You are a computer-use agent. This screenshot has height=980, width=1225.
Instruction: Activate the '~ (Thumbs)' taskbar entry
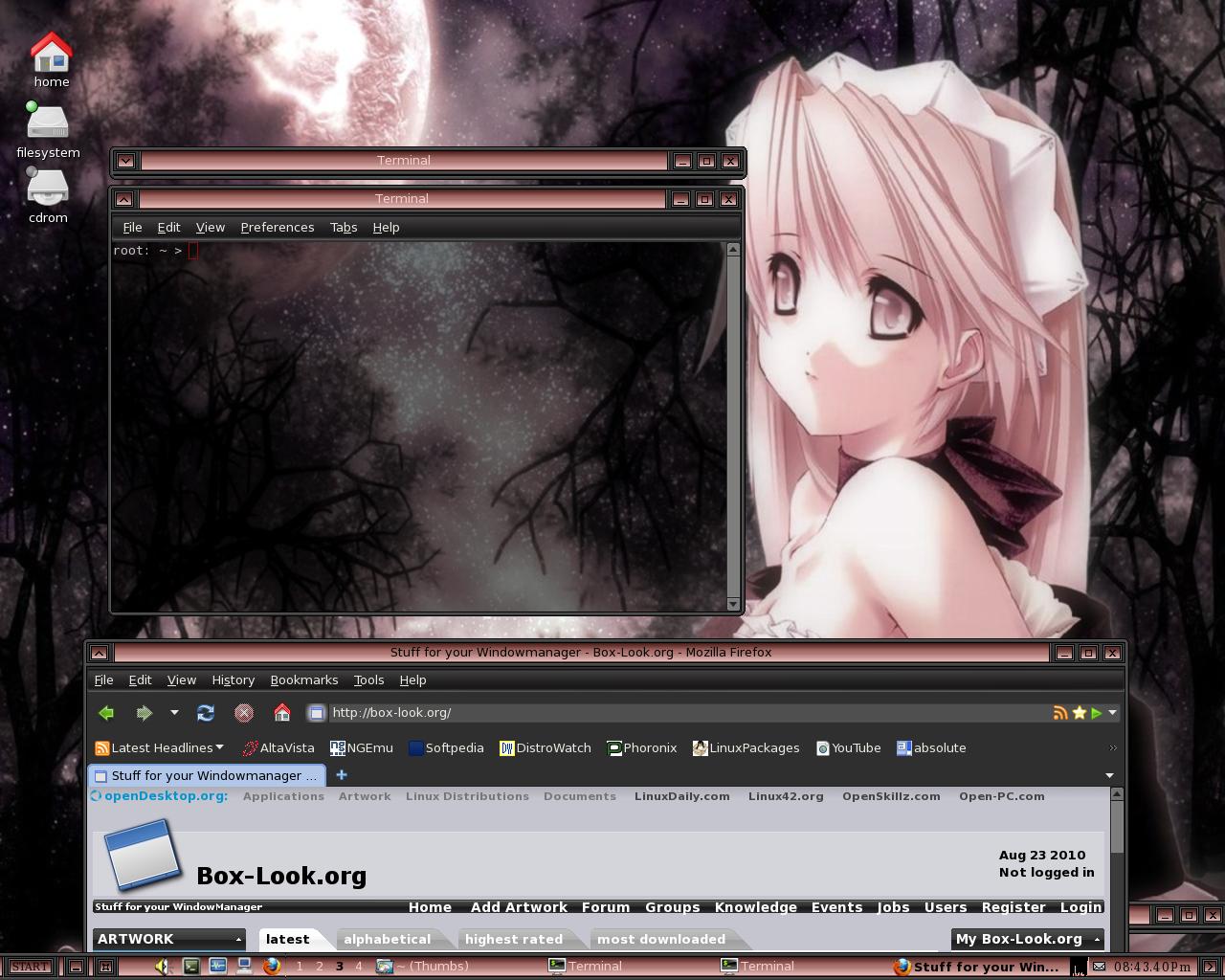click(422, 967)
